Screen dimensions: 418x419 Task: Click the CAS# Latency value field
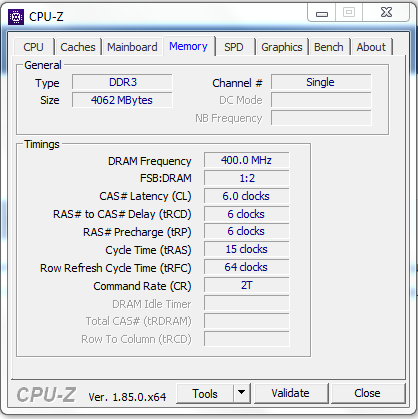(x=246, y=196)
